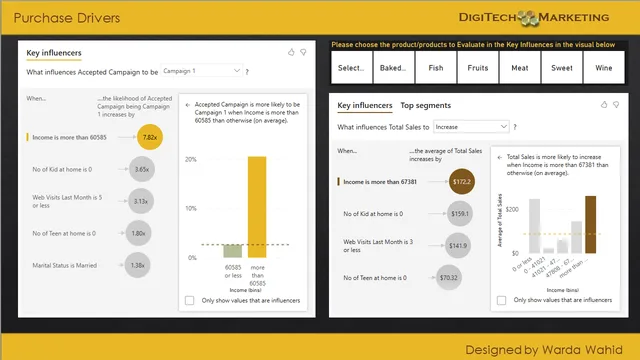The width and height of the screenshot is (640, 360).
Task: Click the short green '60585 or less' bar
Action: pyautogui.click(x=233, y=251)
